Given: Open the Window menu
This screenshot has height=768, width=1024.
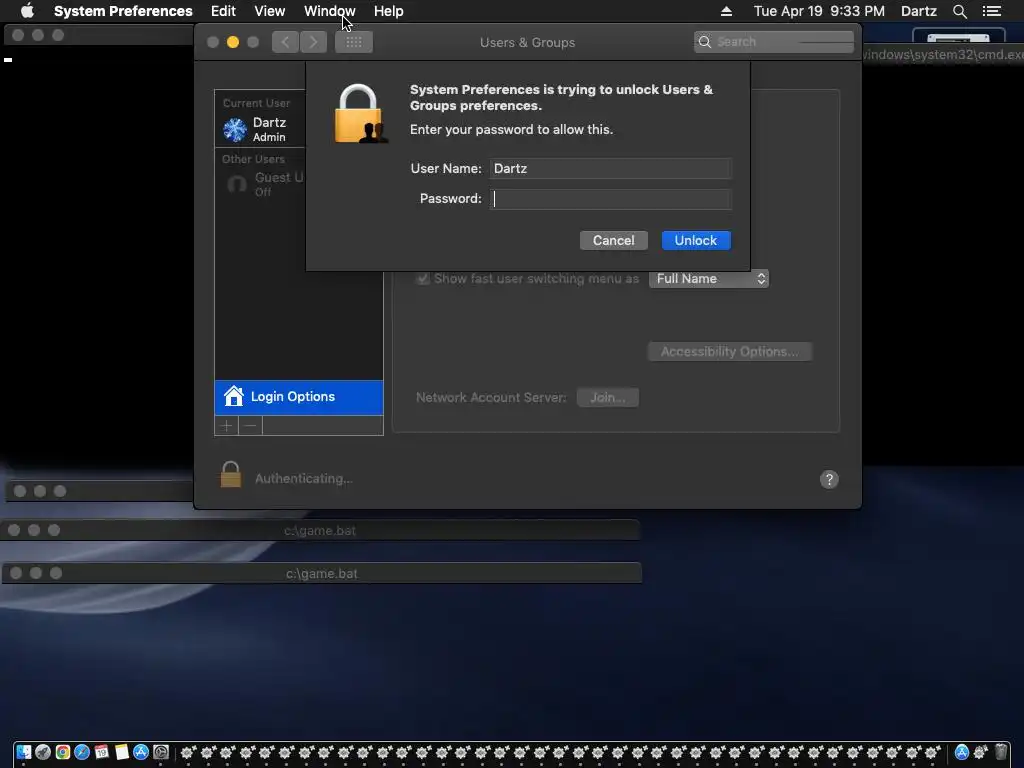Looking at the screenshot, I should [329, 11].
